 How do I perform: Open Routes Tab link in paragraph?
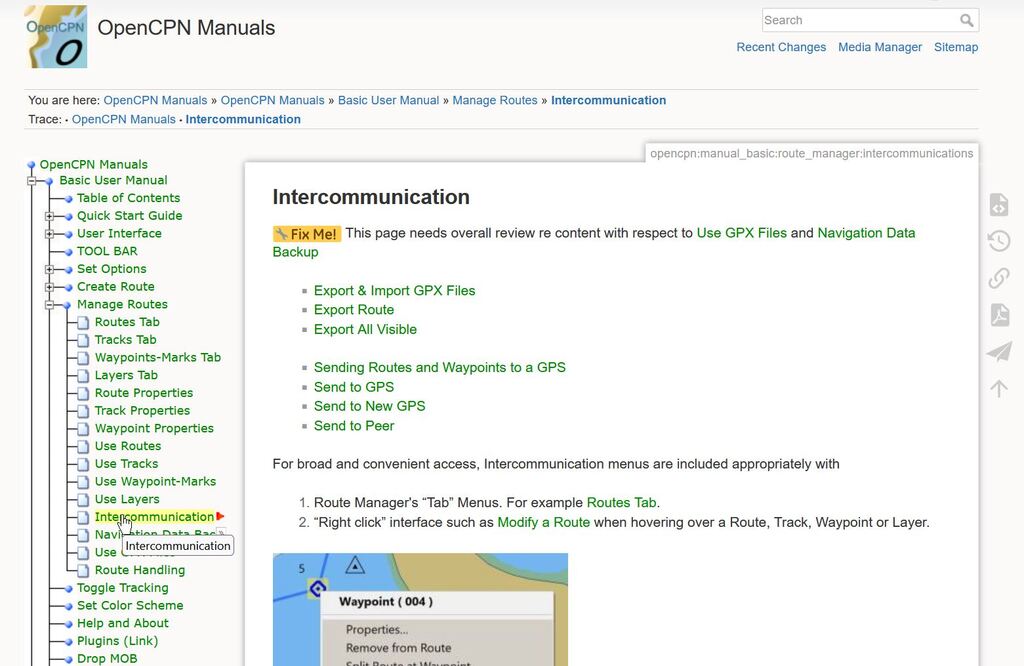tap(621, 503)
